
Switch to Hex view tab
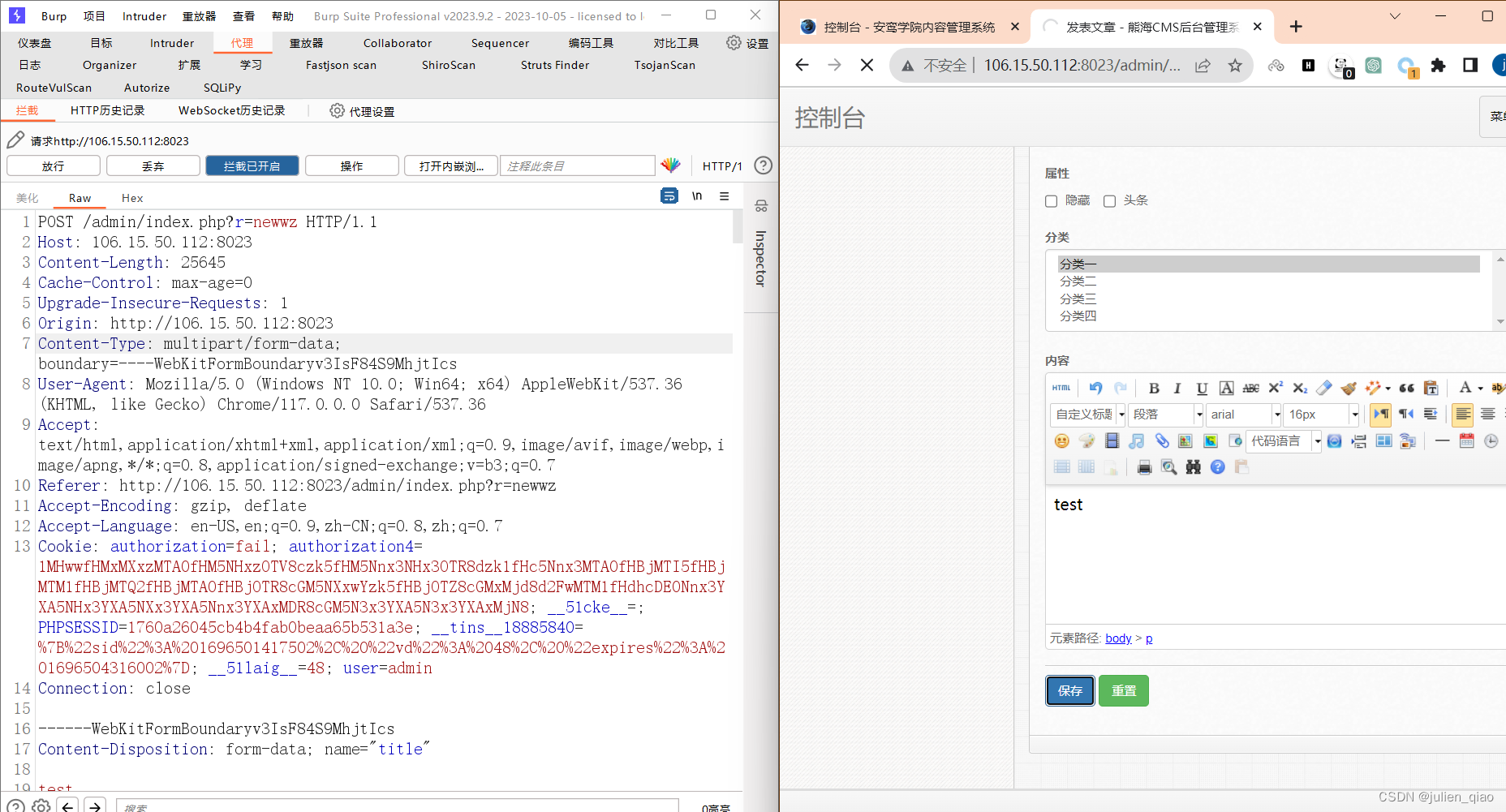(x=132, y=198)
